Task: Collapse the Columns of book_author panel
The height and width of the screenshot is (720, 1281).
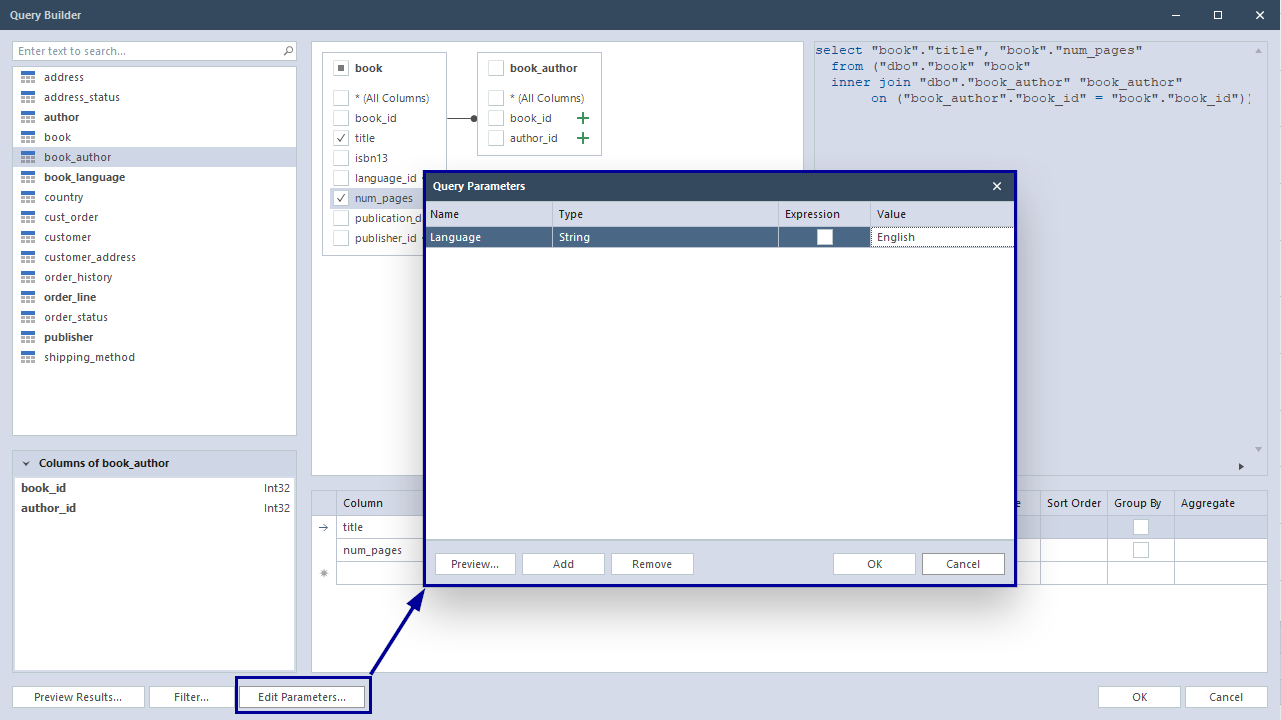Action: point(26,464)
